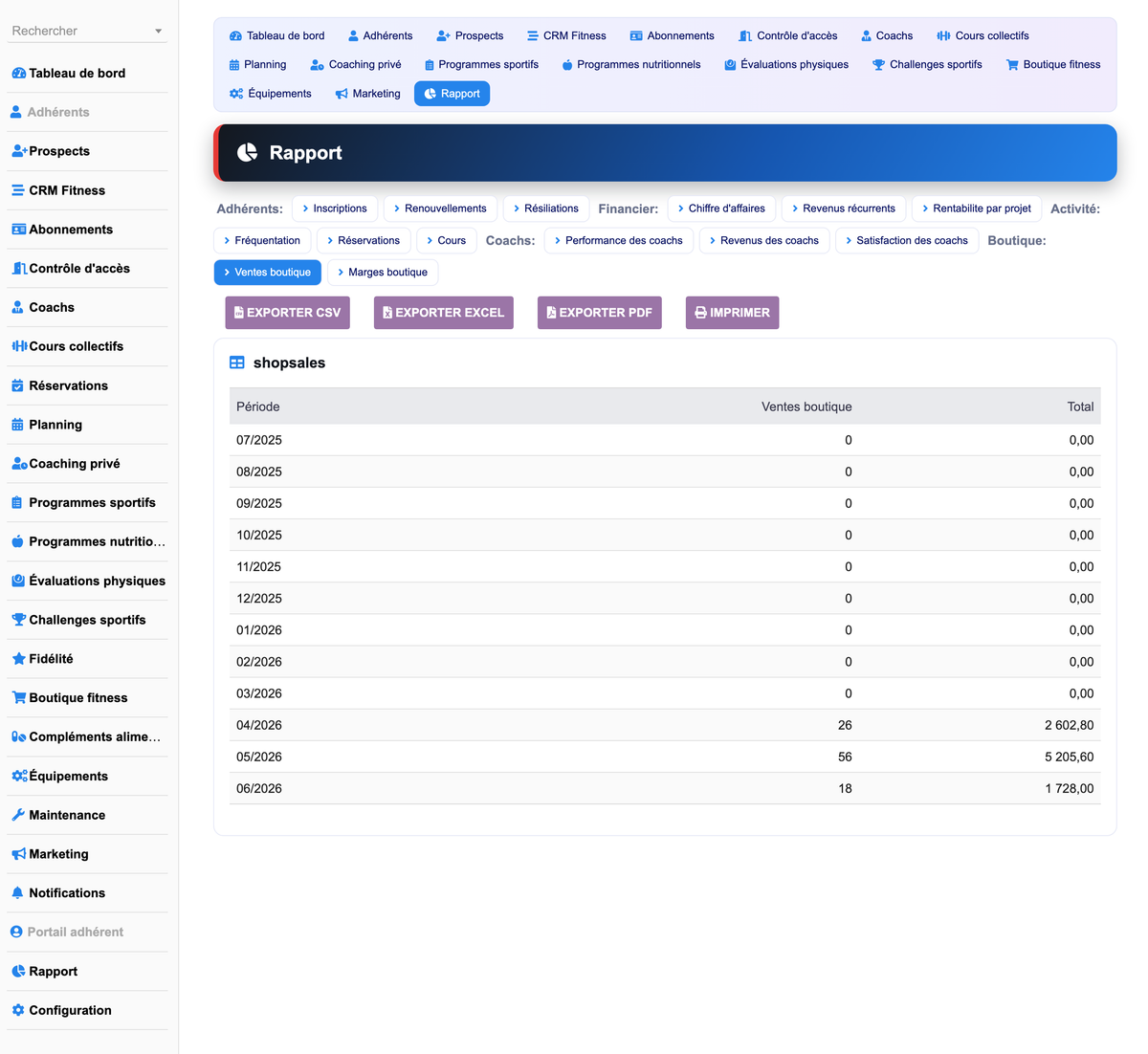Click the Abonnements card icon in sidebar

(x=18, y=230)
